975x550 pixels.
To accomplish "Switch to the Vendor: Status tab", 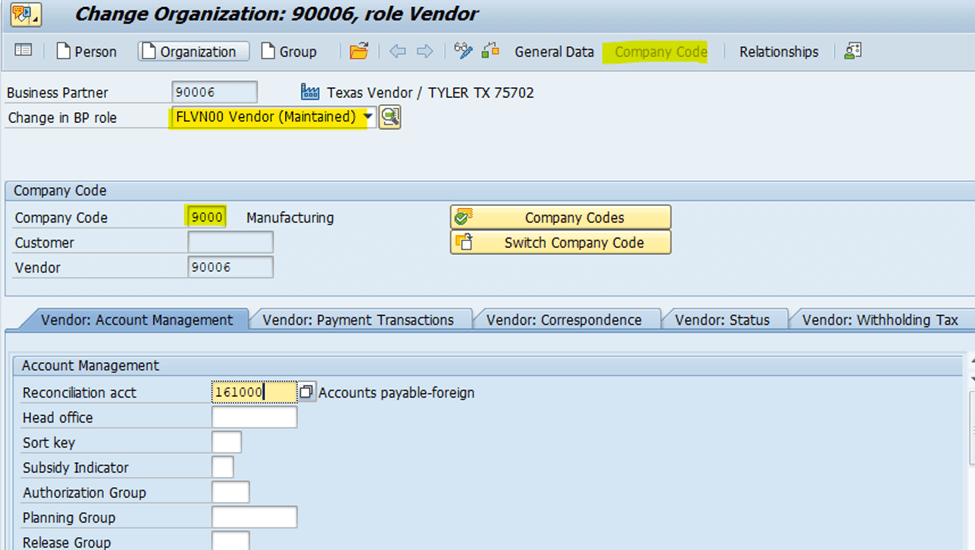I will pos(723,319).
